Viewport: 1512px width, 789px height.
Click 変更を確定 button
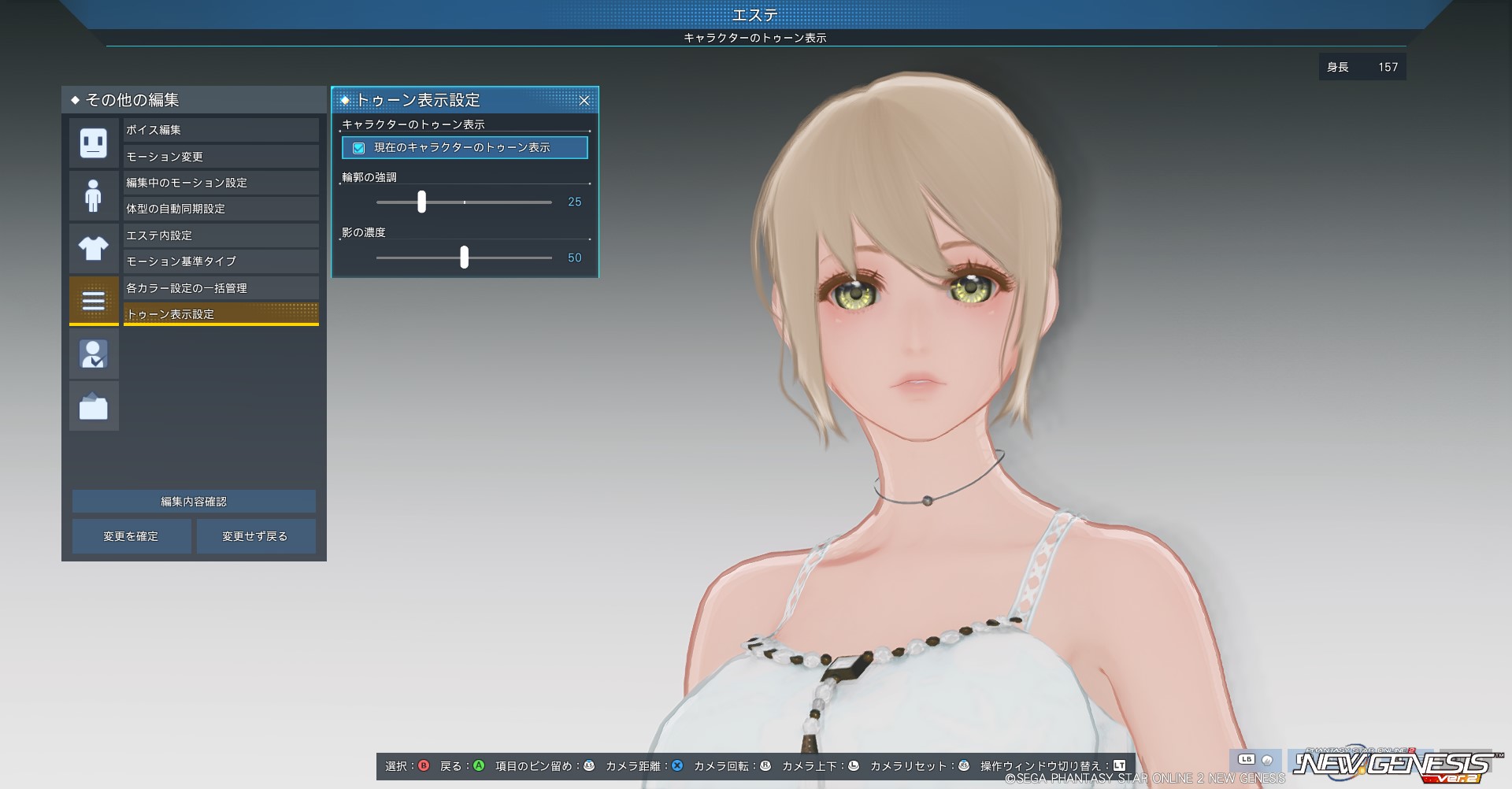(132, 536)
